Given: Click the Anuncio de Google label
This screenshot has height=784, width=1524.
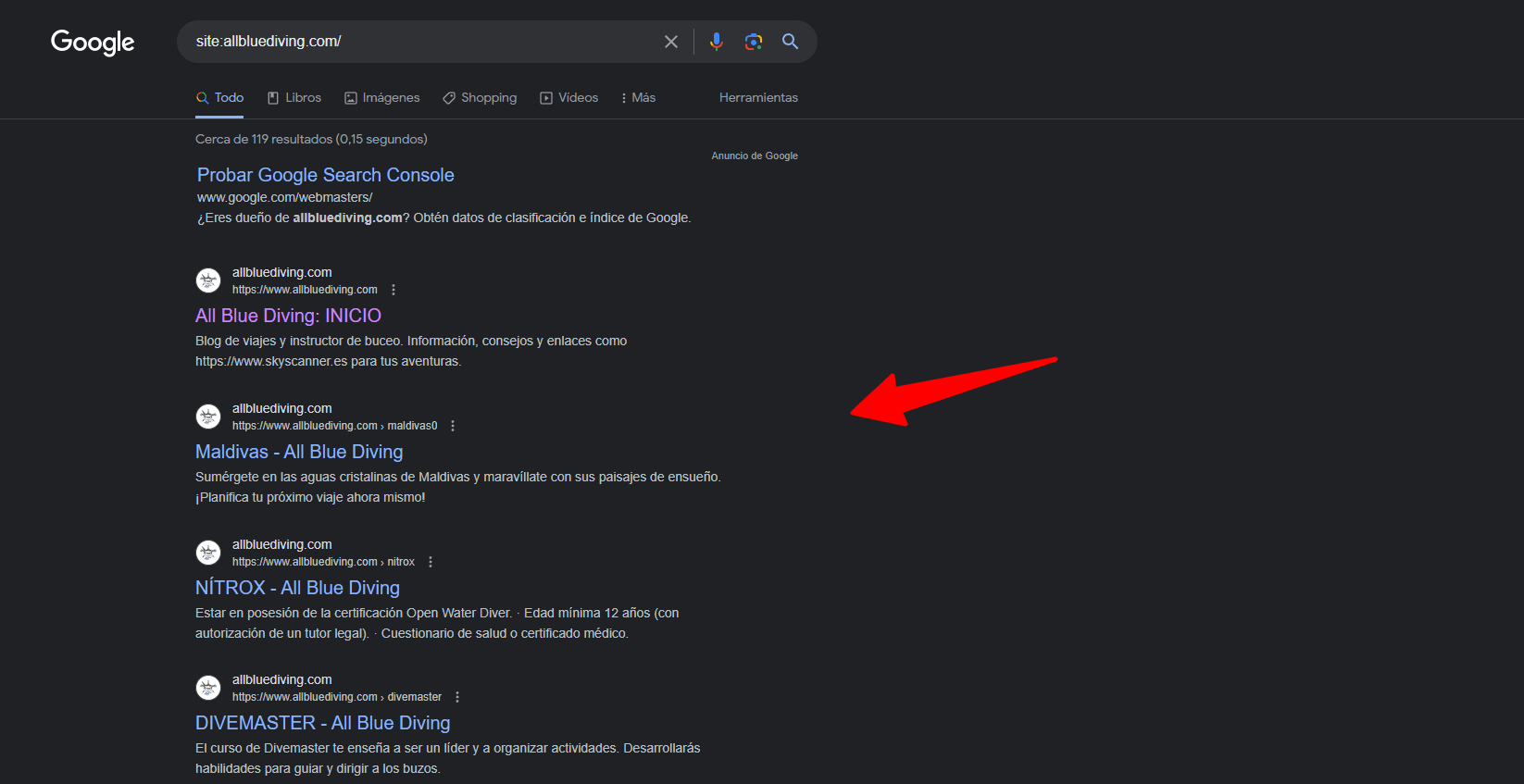Looking at the screenshot, I should 755,156.
